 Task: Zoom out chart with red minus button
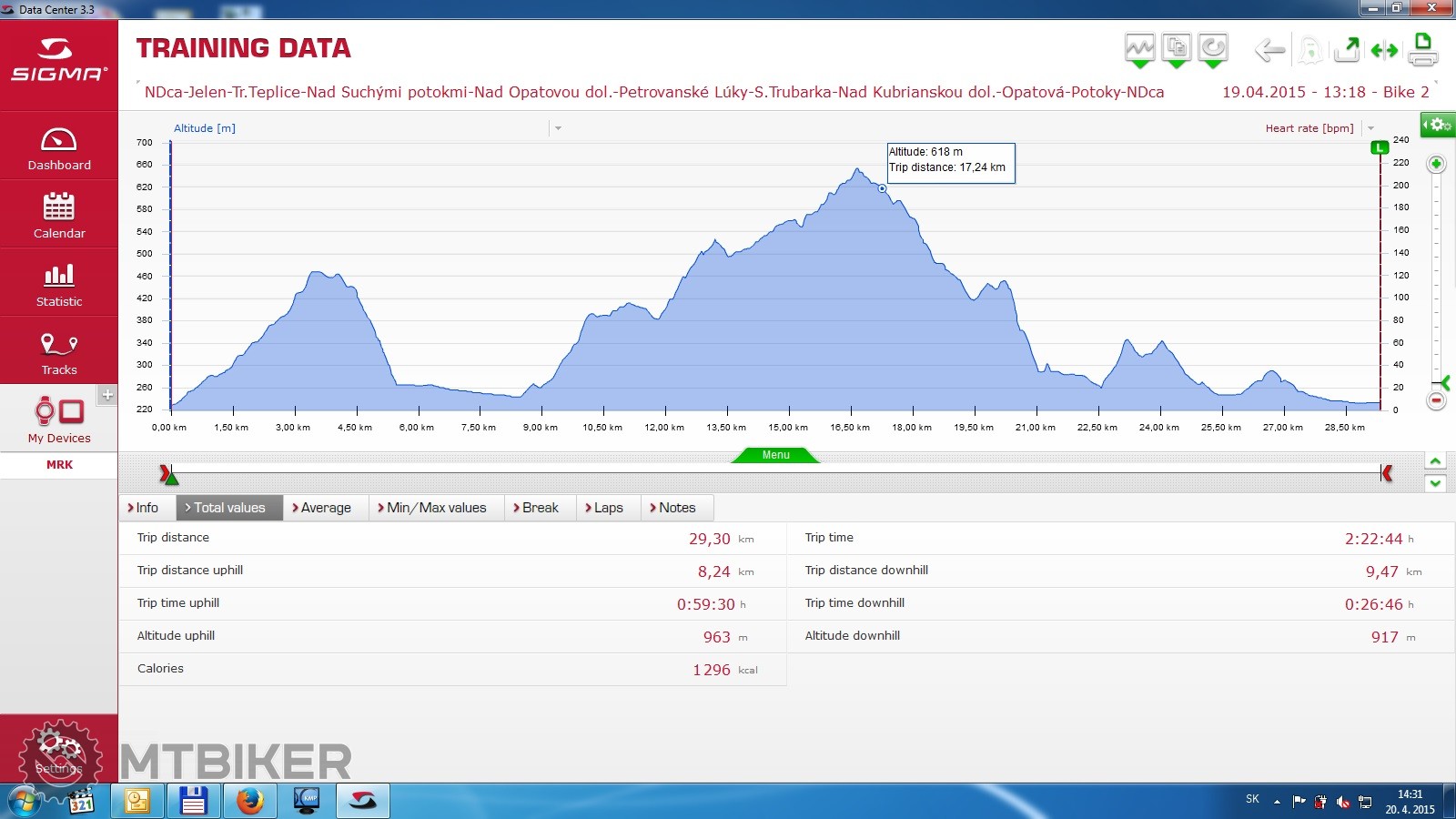(1436, 400)
